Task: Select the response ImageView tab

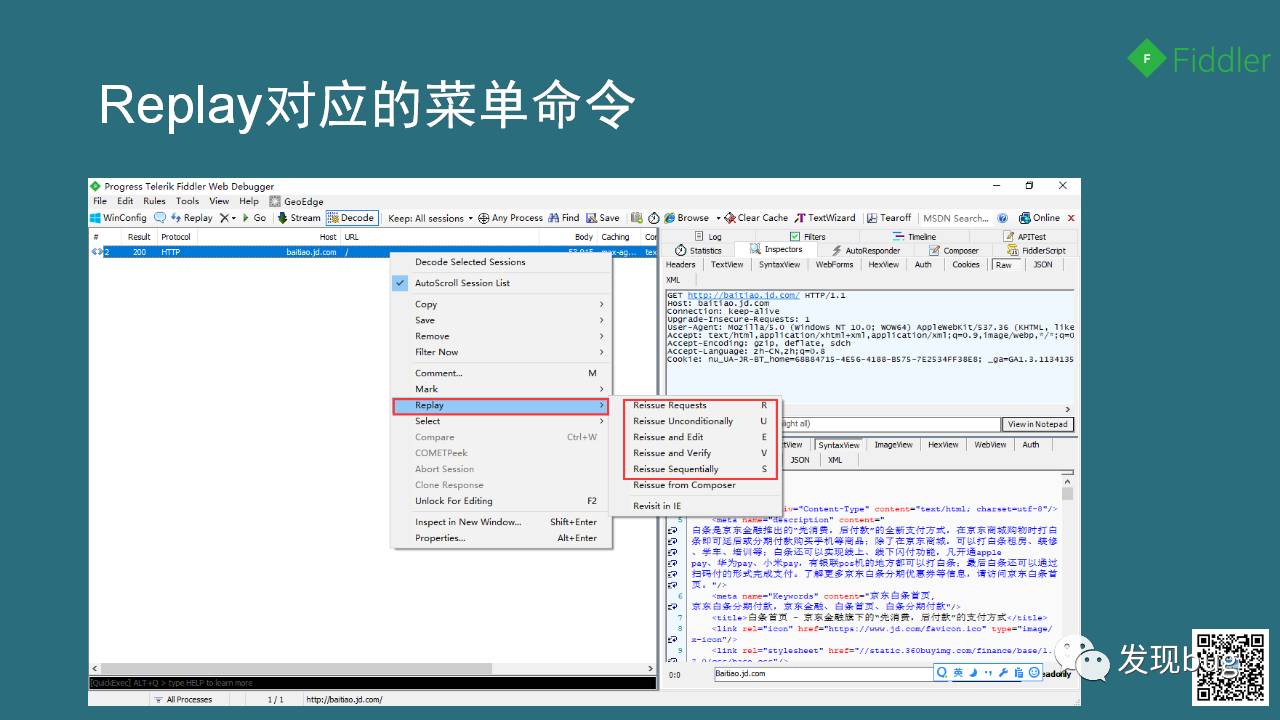Action: click(893, 445)
